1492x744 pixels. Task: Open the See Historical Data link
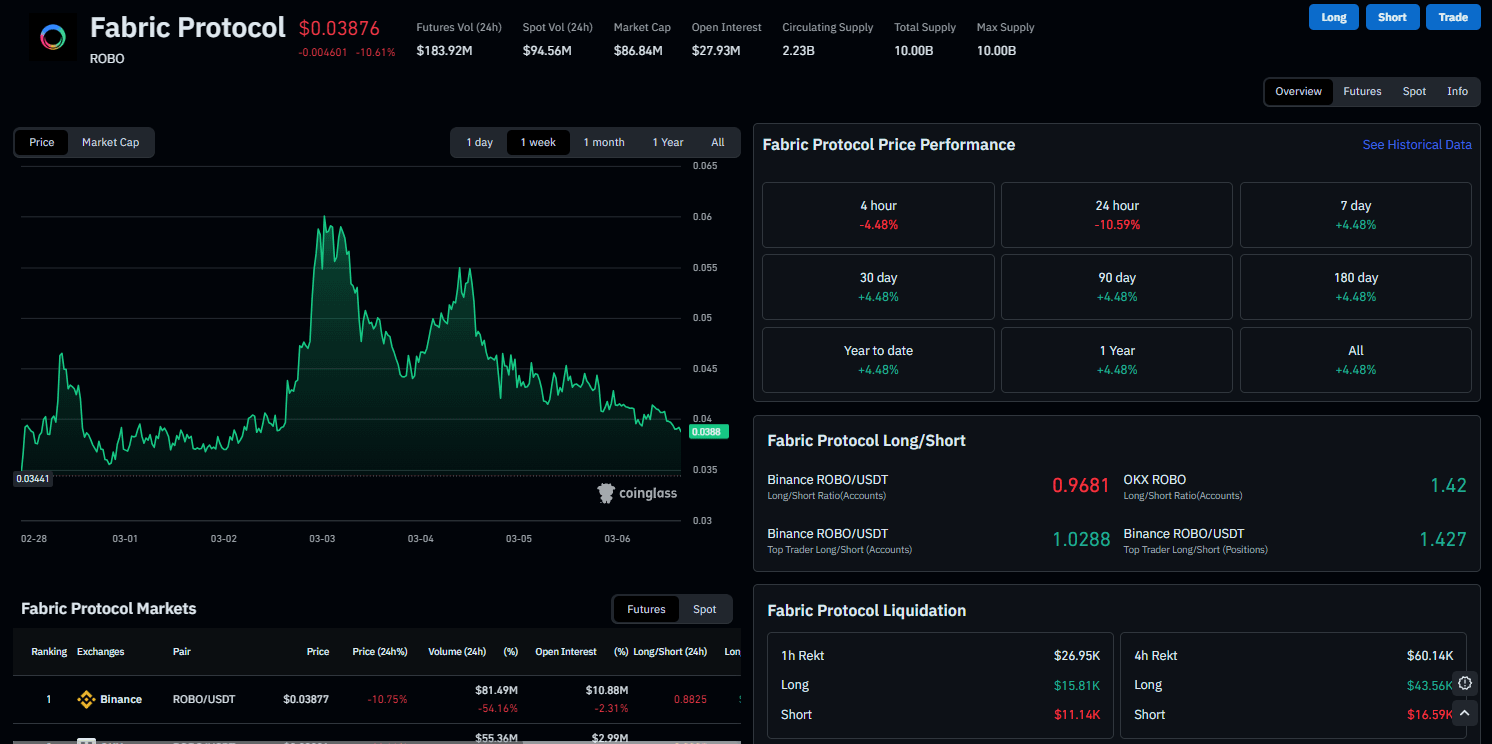(x=1417, y=145)
